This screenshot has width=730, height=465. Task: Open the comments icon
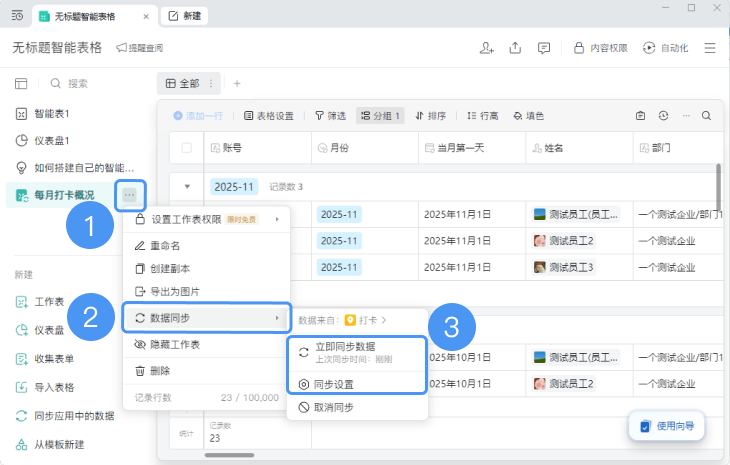[x=543, y=48]
